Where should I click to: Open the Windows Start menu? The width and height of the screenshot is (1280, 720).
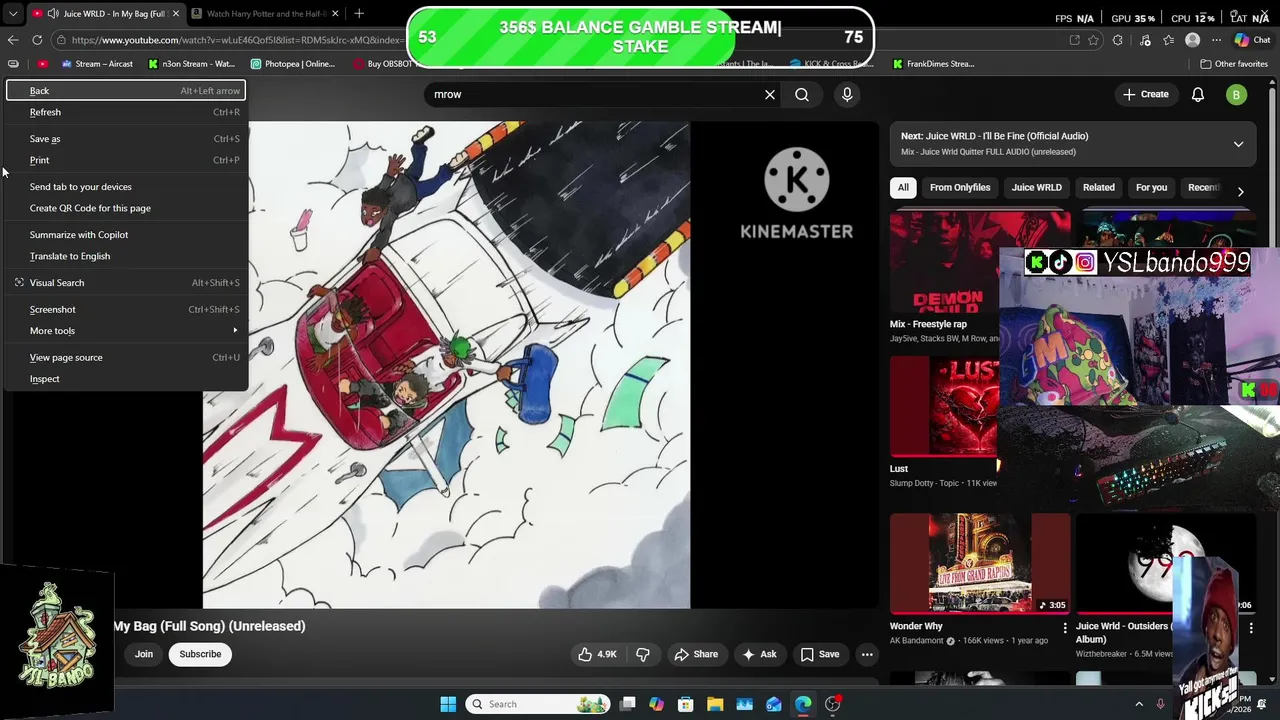pyautogui.click(x=448, y=704)
